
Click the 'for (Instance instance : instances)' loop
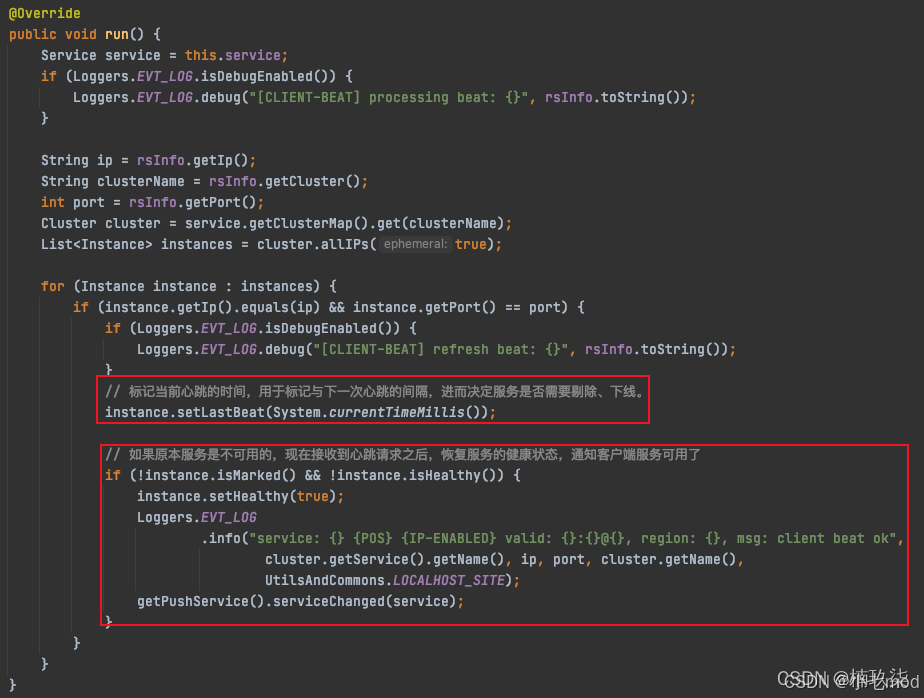180,287
